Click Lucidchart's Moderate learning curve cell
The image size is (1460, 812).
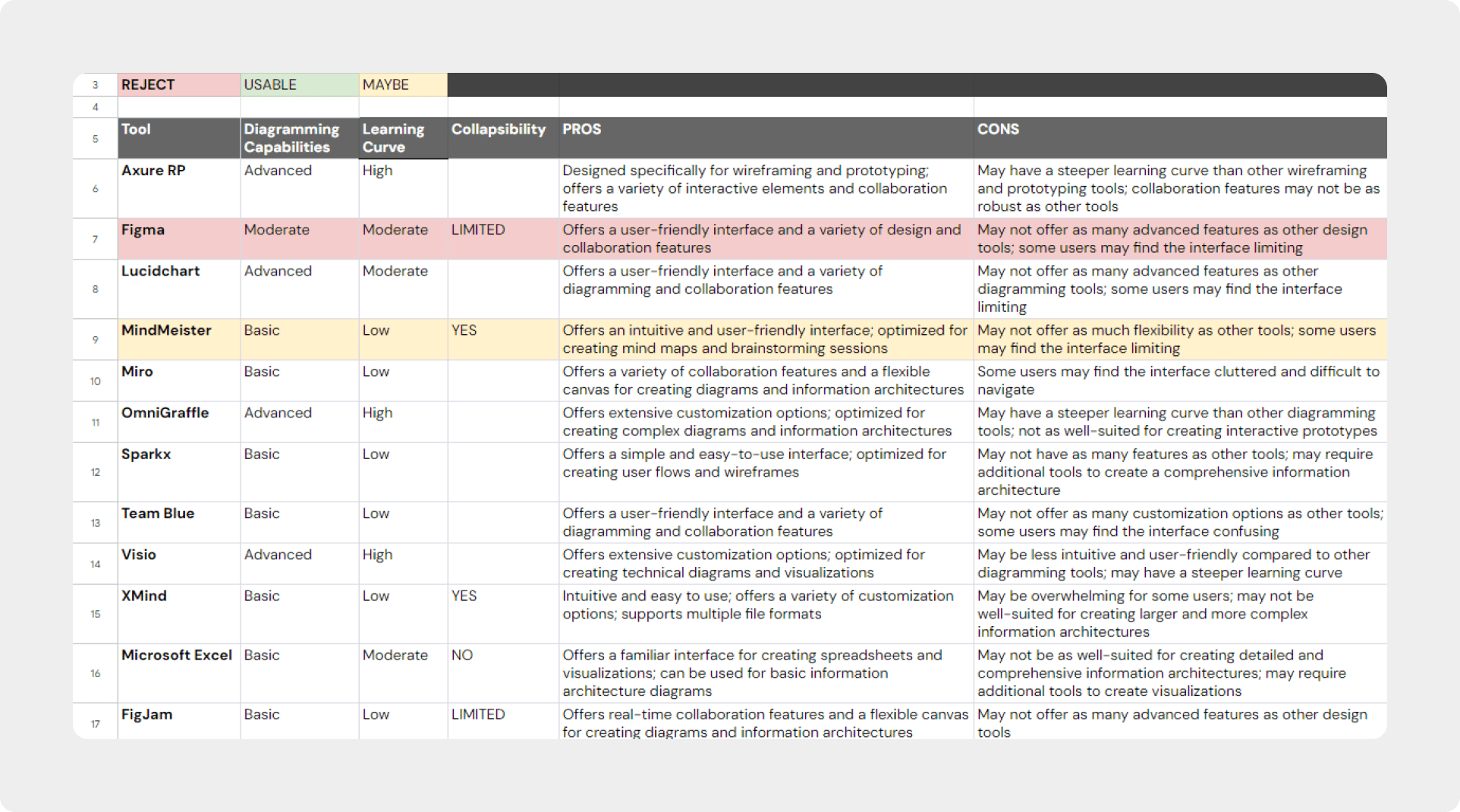(x=403, y=289)
